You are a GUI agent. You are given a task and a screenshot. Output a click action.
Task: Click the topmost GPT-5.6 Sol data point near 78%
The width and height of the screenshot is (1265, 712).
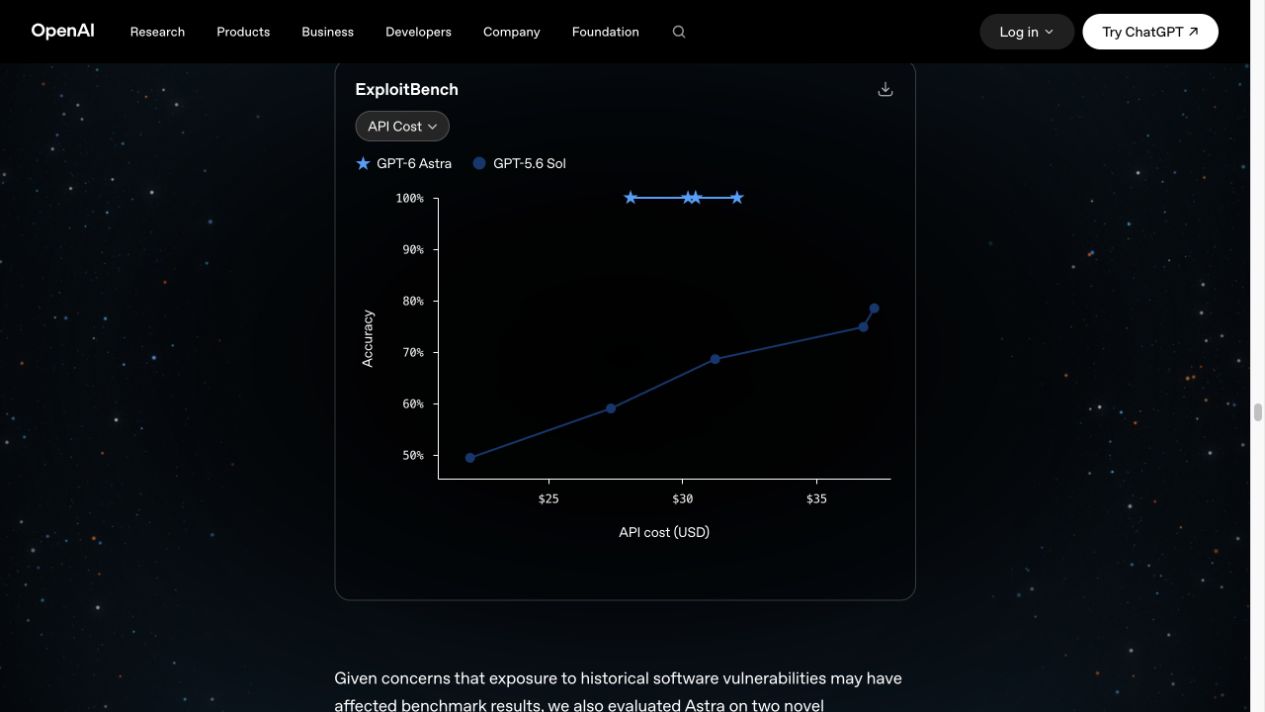(x=874, y=309)
